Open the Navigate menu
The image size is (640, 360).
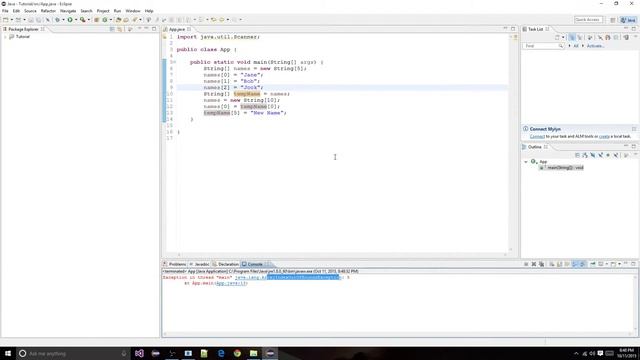[x=68, y=11]
